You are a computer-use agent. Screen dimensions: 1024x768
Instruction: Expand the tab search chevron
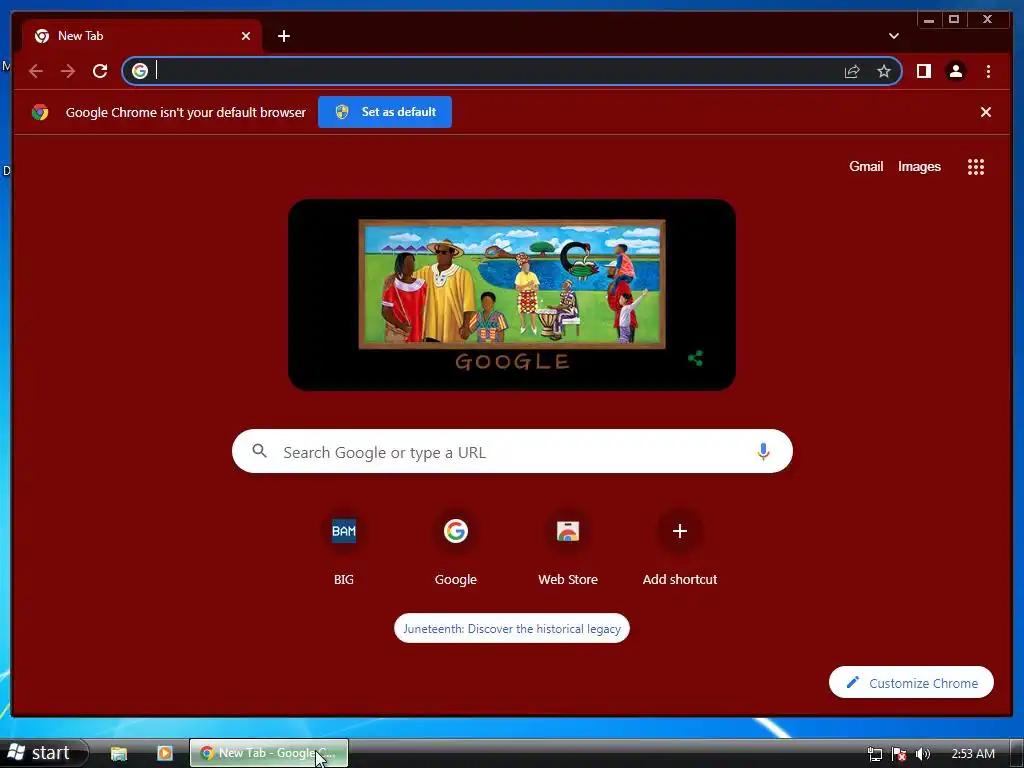893,36
